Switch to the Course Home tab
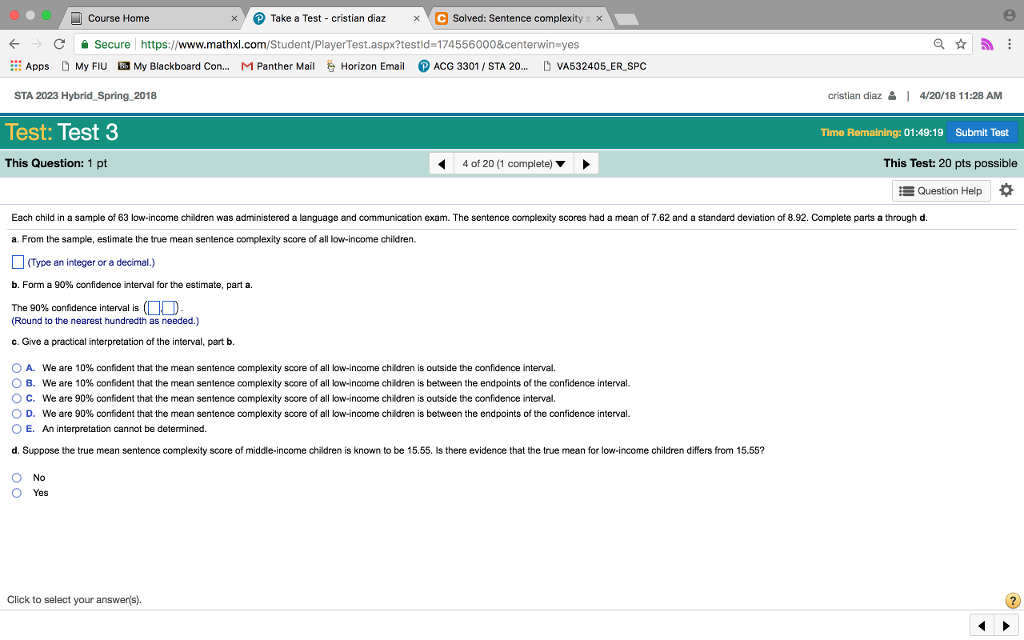1024x640 pixels. coord(150,18)
